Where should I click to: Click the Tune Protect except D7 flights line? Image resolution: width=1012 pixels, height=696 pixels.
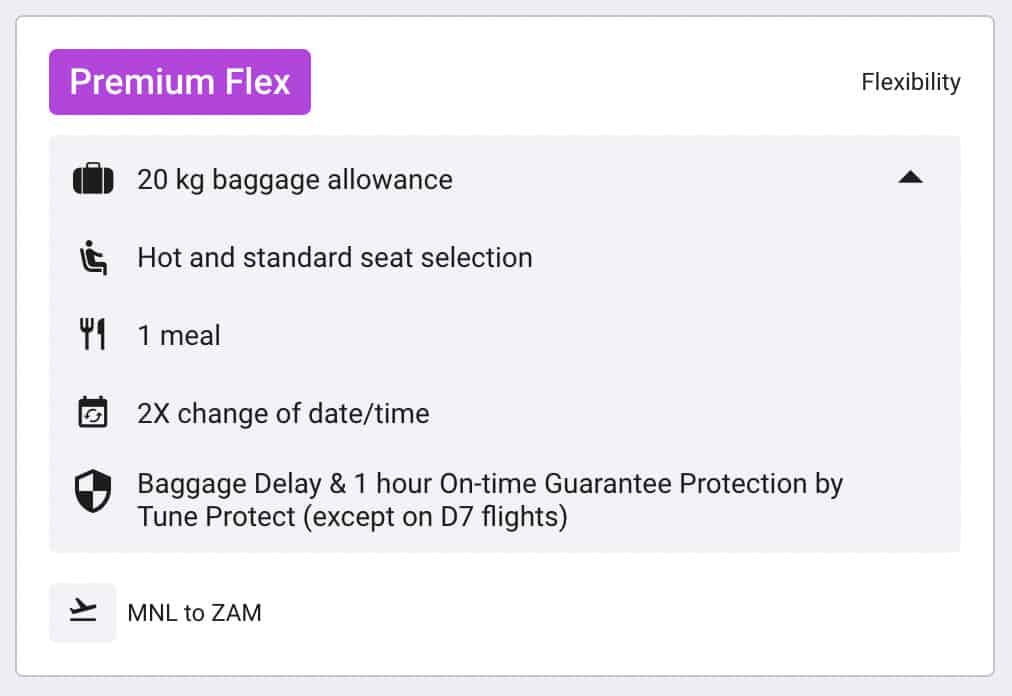tap(352, 519)
